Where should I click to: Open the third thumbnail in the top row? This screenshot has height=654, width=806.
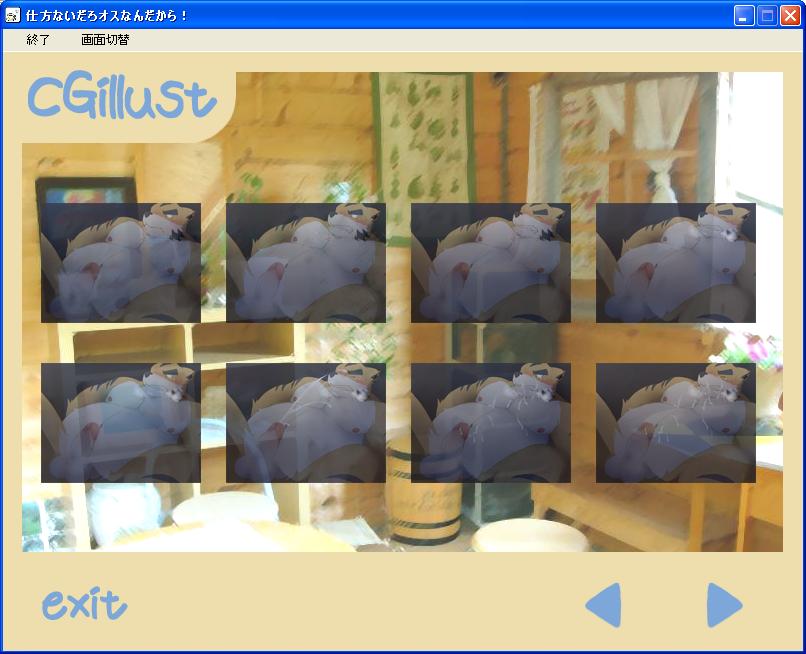(x=491, y=263)
